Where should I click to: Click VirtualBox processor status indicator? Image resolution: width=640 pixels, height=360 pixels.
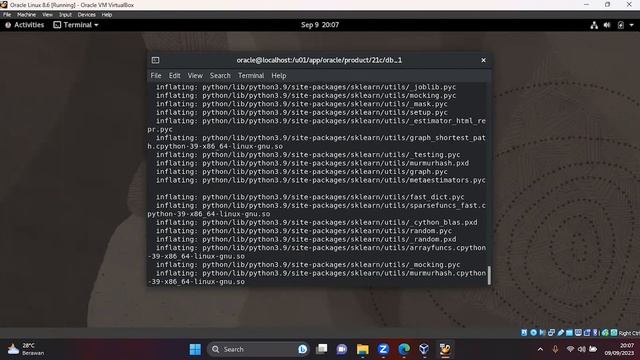pos(596,333)
